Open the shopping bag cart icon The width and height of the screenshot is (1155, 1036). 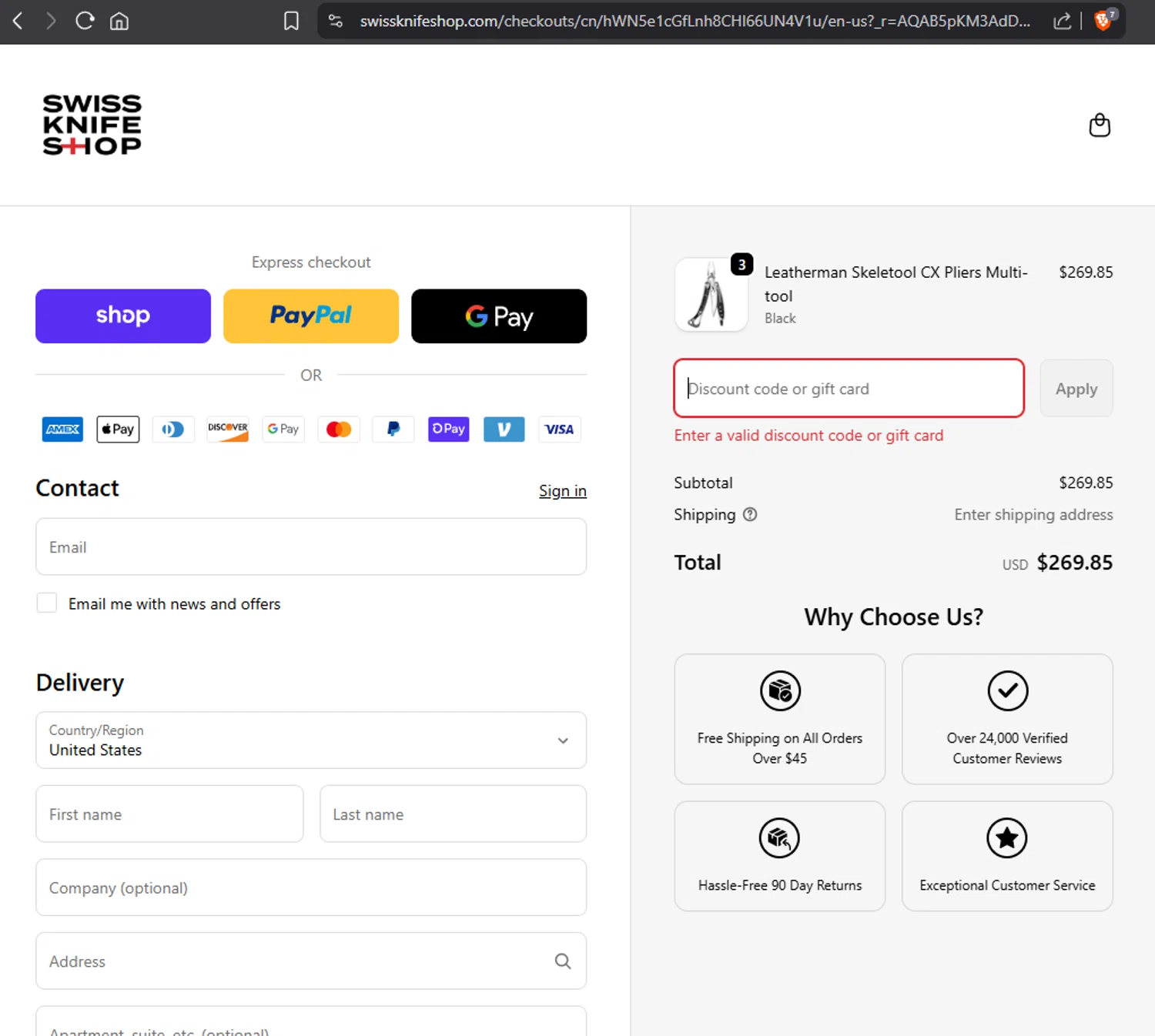(1100, 125)
